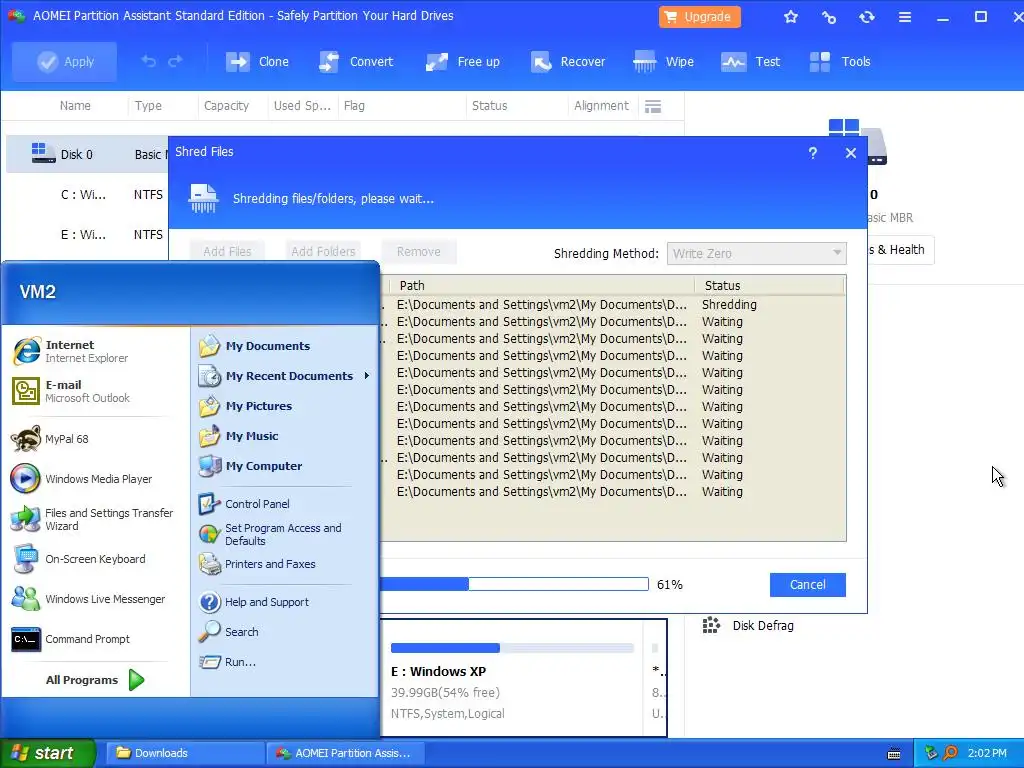The height and width of the screenshot is (768, 1024).
Task: Open the Tools menu
Action: tap(840, 61)
